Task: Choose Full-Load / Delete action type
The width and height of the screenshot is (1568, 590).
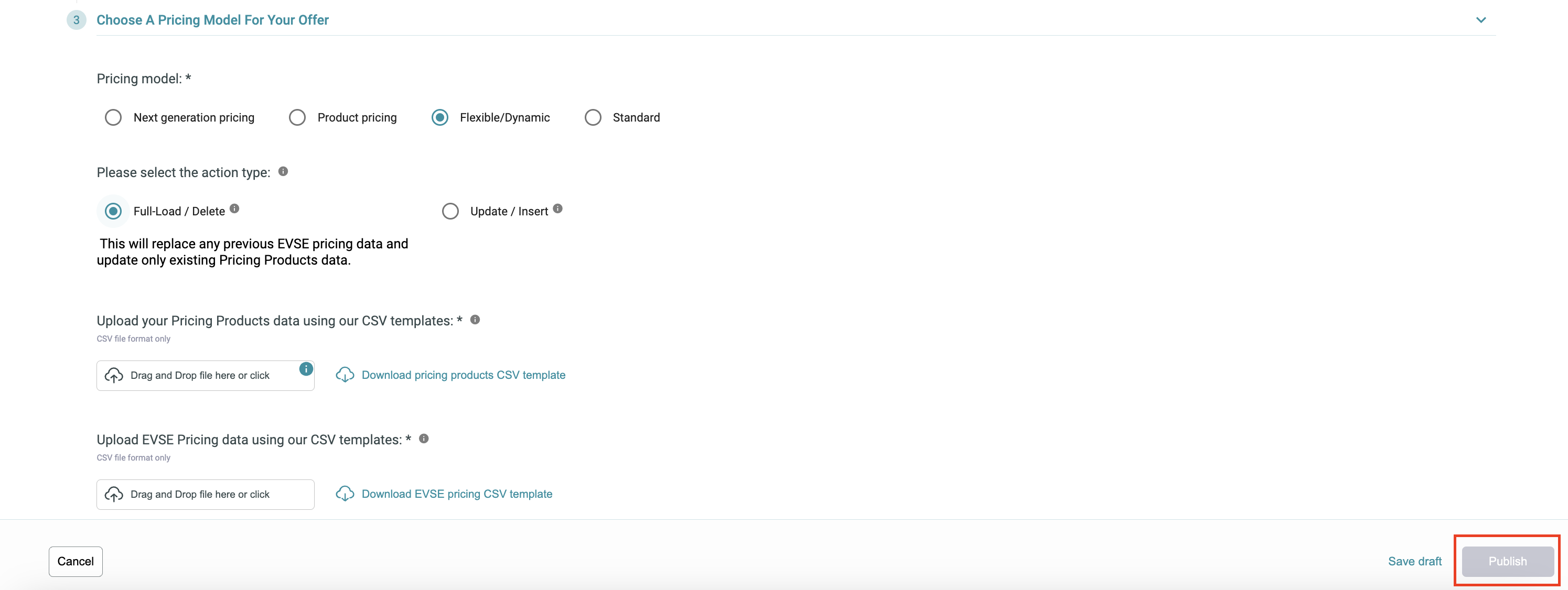Action: [113, 211]
